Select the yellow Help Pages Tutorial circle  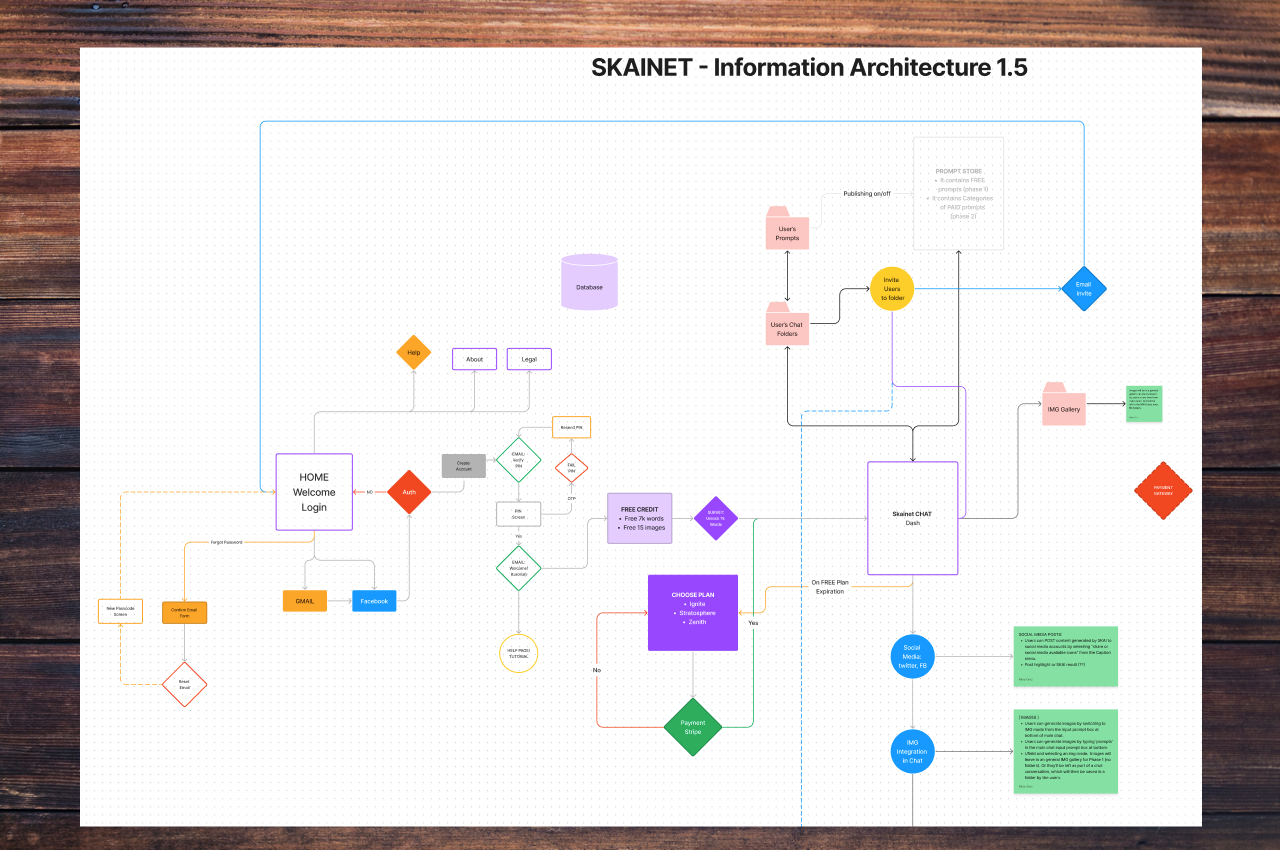click(x=518, y=653)
